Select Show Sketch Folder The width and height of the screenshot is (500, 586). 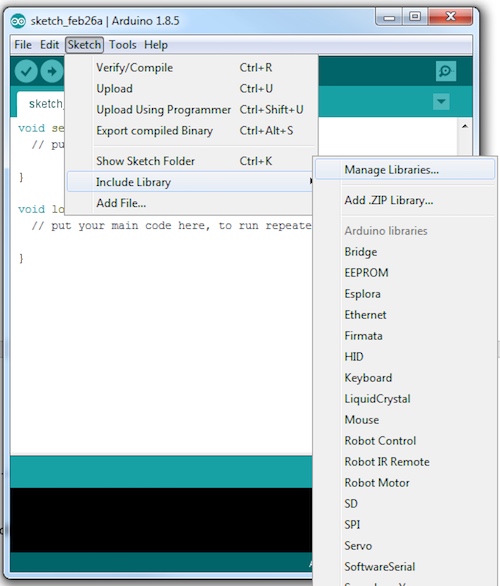coord(191,161)
